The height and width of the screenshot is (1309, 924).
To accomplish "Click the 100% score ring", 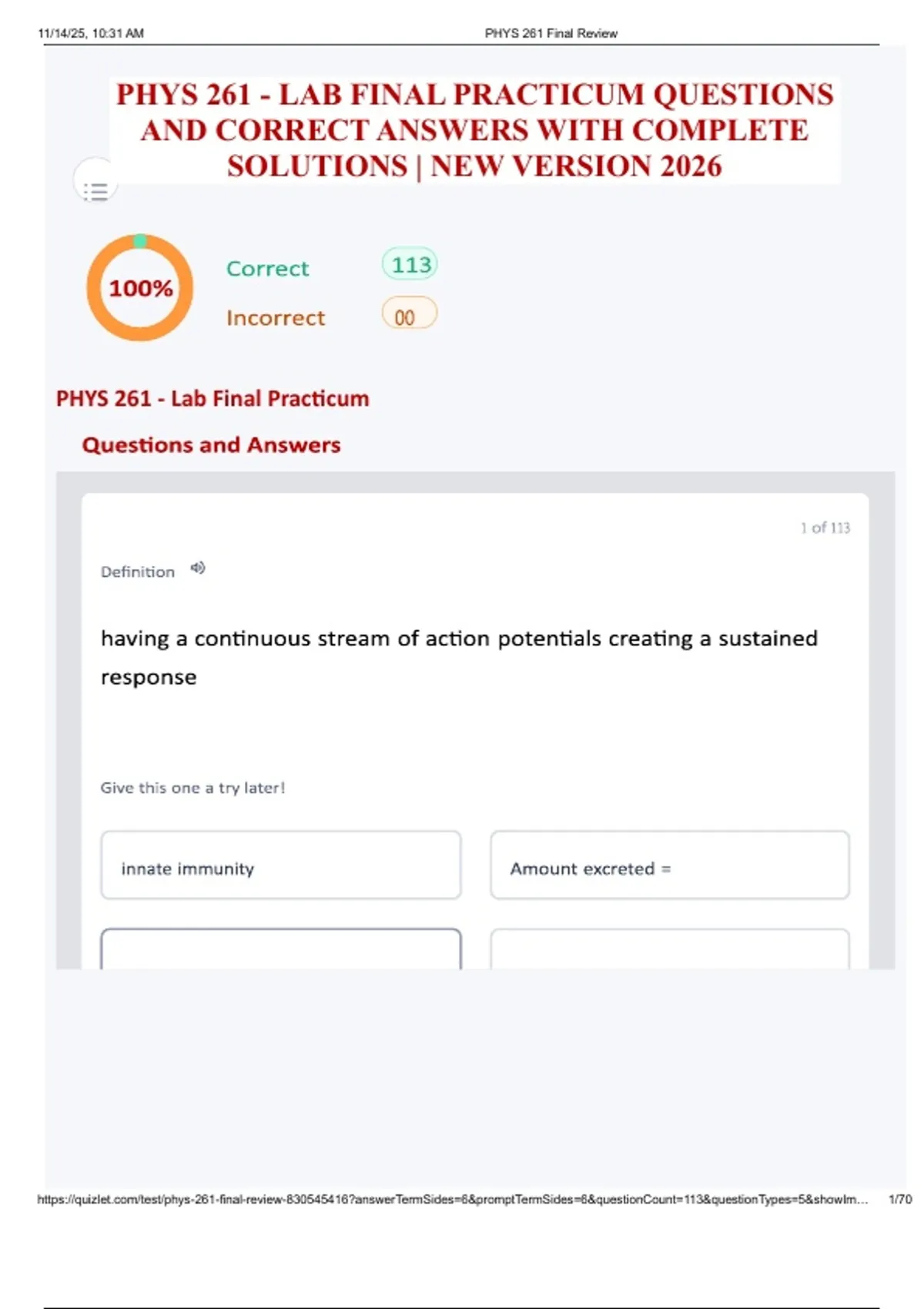I will pos(140,288).
